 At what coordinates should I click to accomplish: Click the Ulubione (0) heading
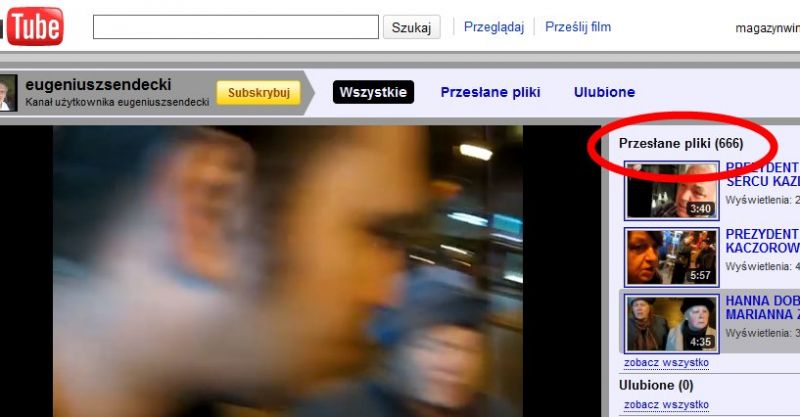pos(656,385)
